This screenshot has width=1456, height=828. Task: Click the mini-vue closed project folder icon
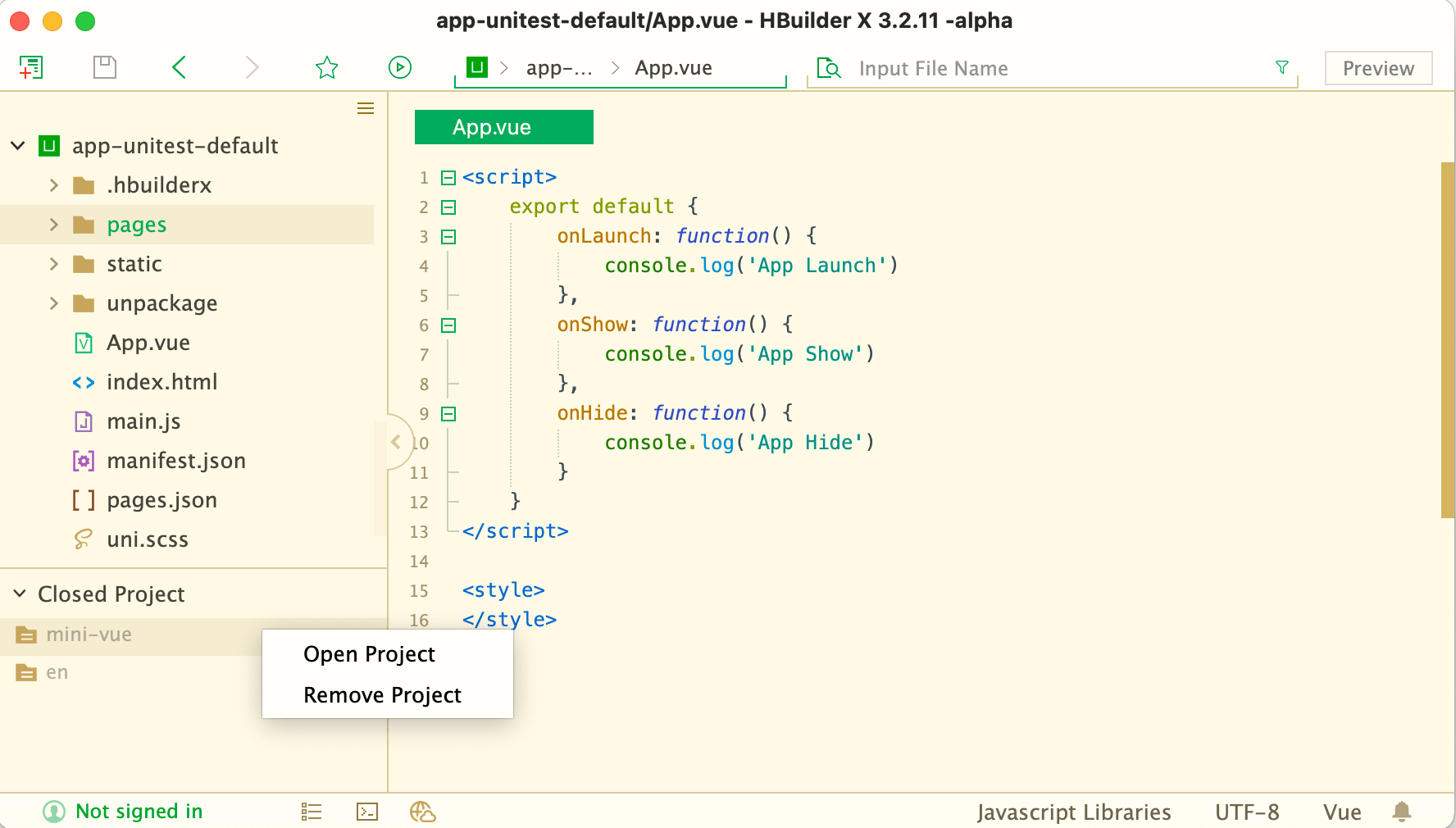27,635
